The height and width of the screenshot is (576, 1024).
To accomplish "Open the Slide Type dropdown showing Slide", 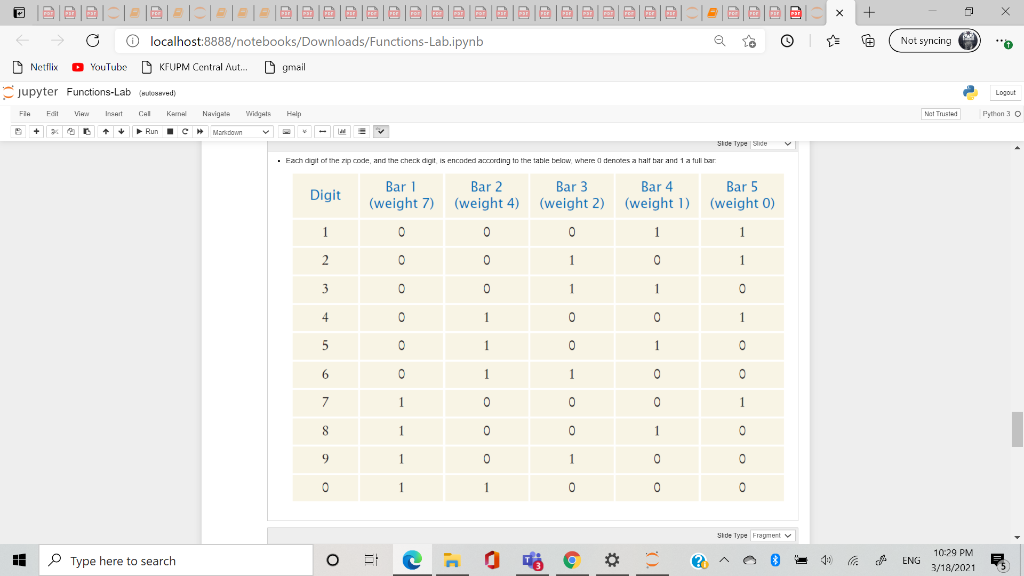I will [772, 144].
